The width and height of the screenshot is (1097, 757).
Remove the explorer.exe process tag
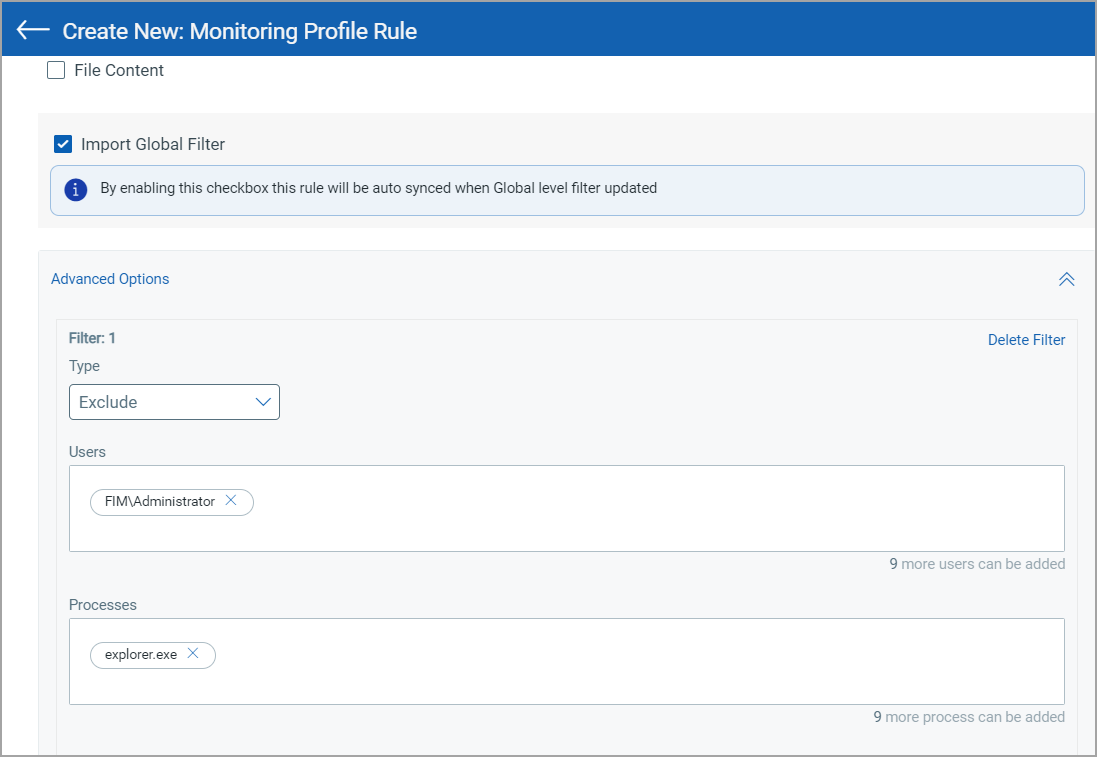193,653
